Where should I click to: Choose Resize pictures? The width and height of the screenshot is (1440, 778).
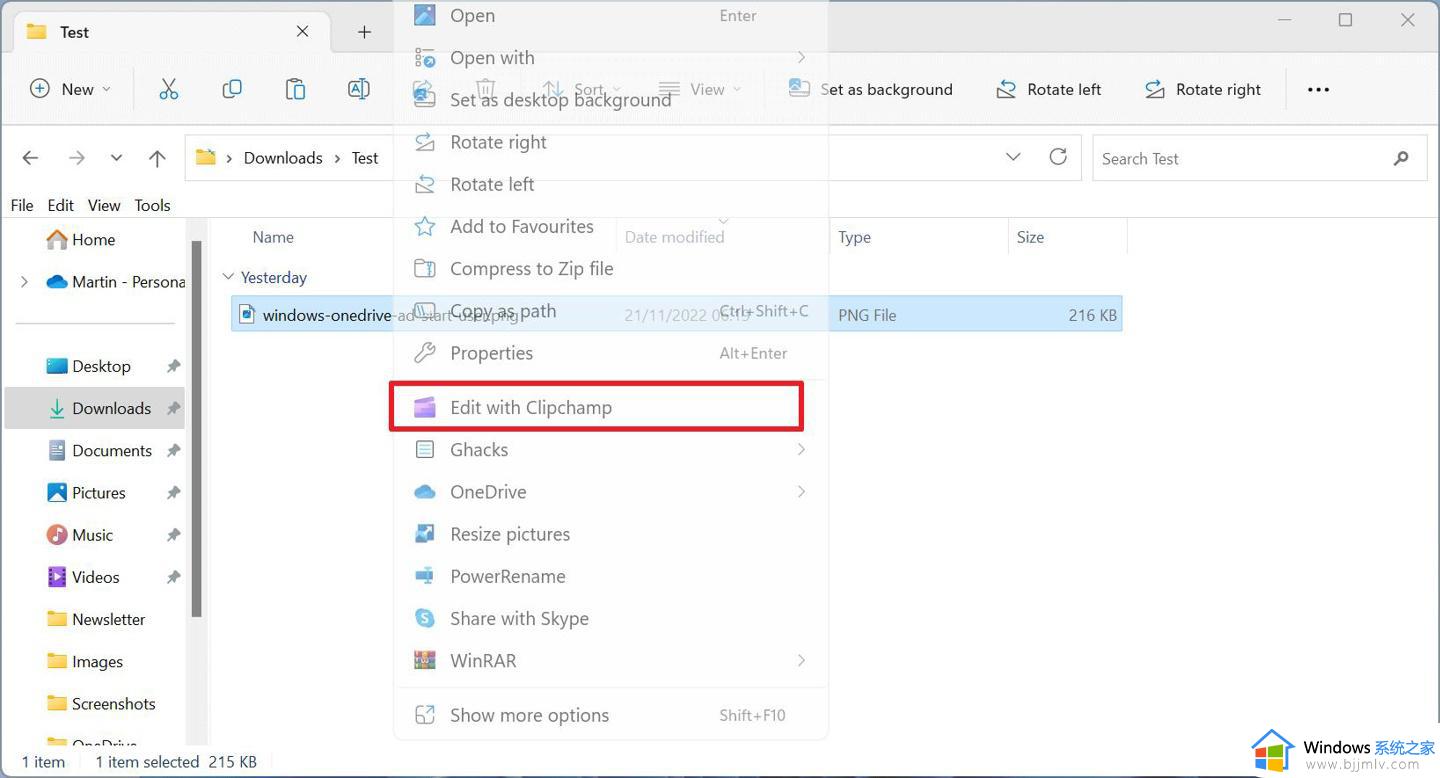click(x=611, y=534)
